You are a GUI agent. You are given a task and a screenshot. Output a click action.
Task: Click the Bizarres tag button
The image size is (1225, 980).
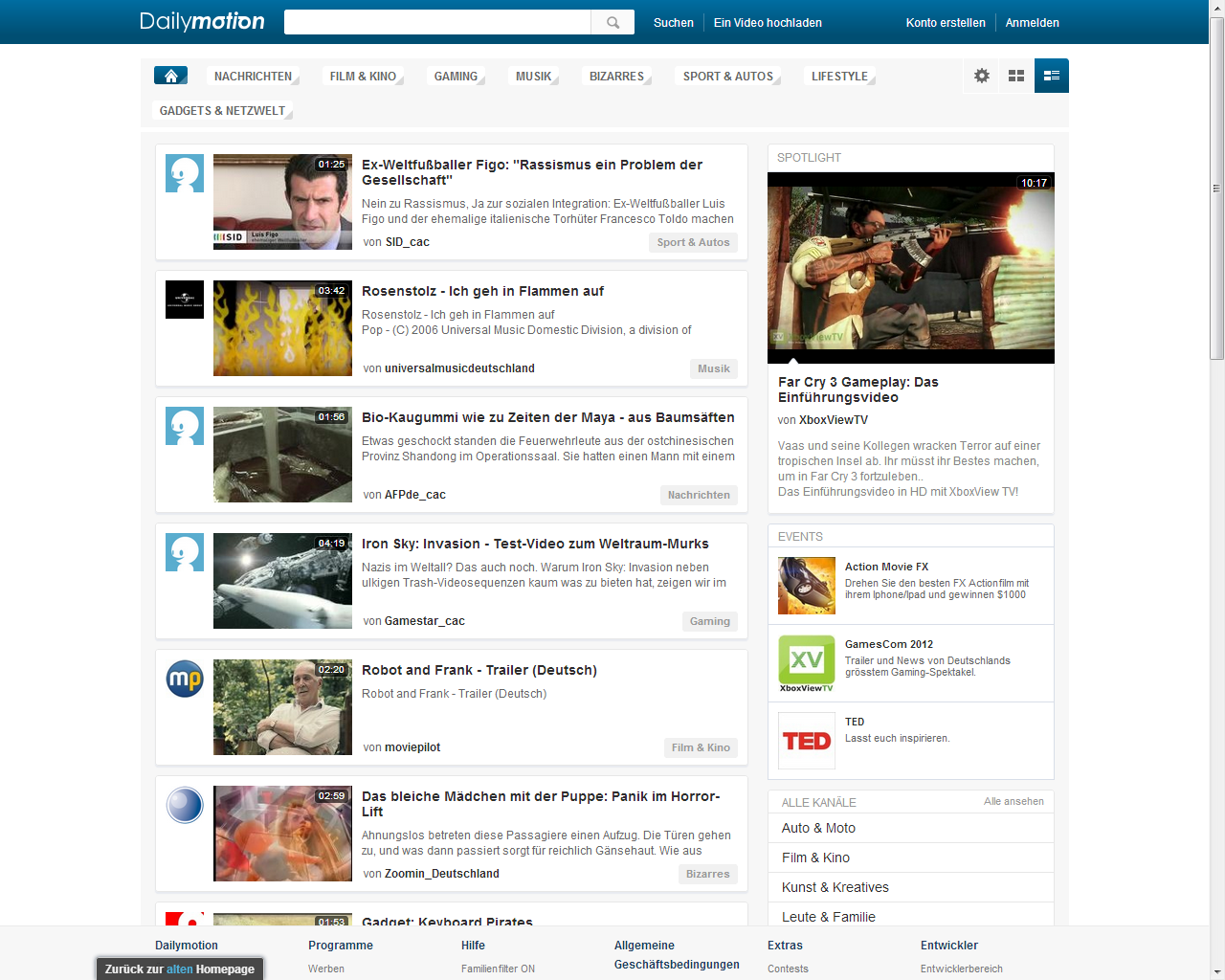coord(708,874)
